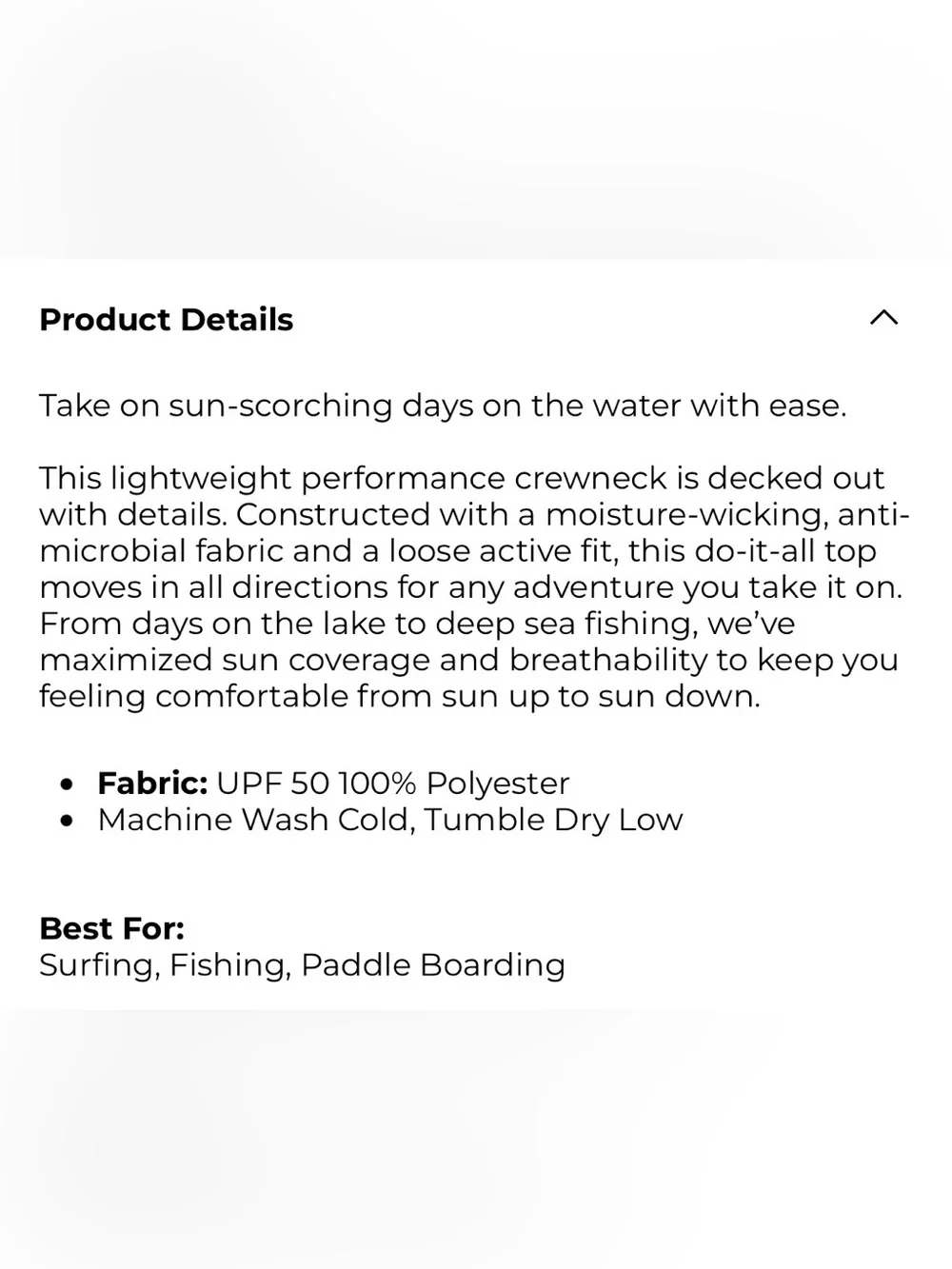Tap the Best For heading
The width and height of the screenshot is (952, 1269).
tap(112, 928)
